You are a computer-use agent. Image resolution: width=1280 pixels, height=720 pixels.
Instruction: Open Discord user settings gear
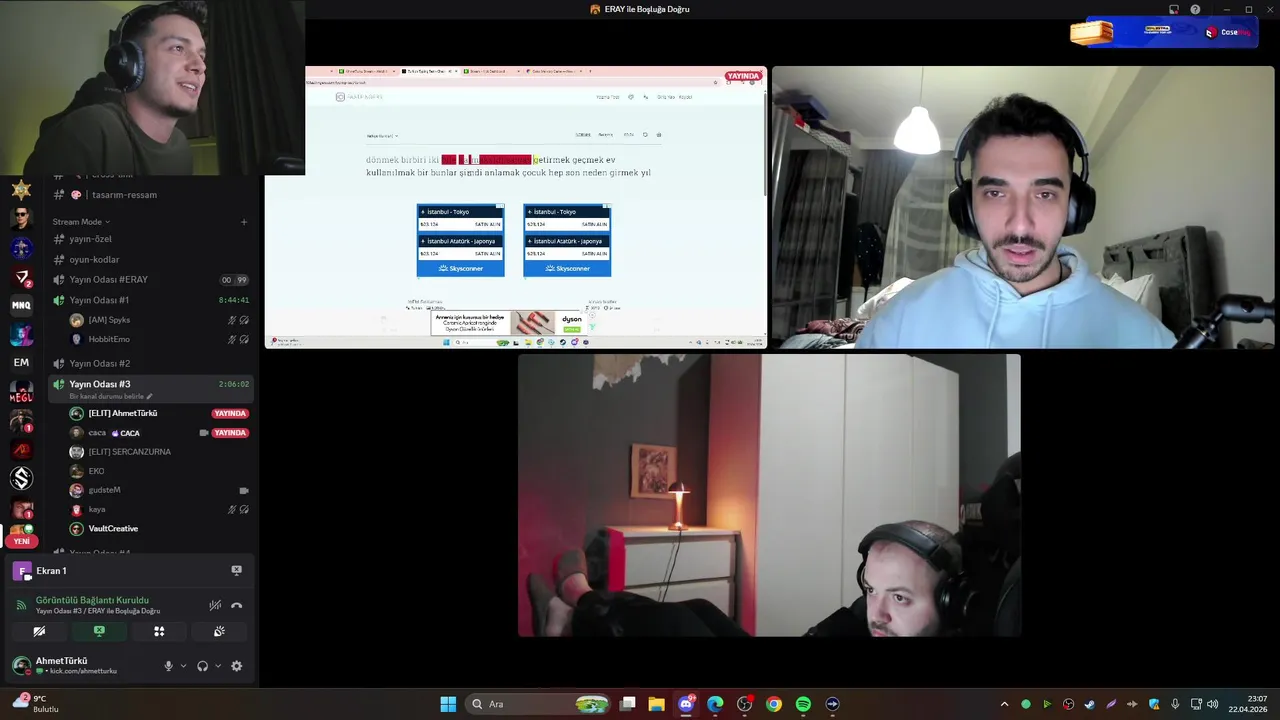click(x=236, y=666)
